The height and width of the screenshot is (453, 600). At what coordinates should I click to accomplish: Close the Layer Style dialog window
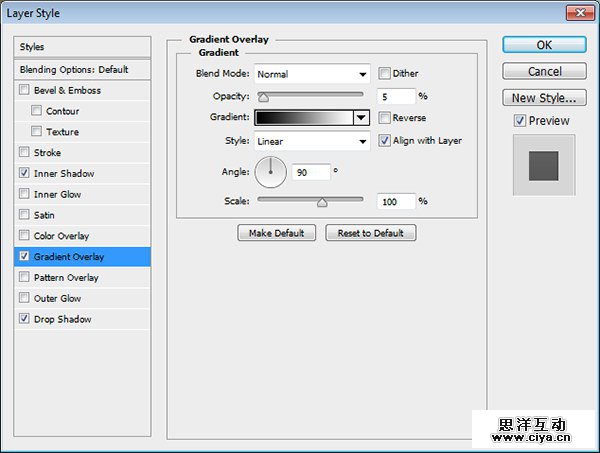click(576, 11)
